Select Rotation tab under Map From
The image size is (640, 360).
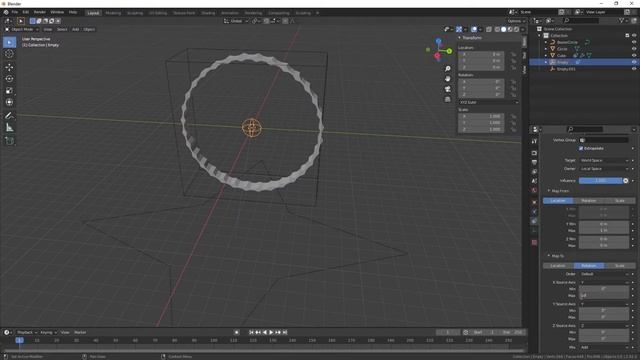[589, 201]
